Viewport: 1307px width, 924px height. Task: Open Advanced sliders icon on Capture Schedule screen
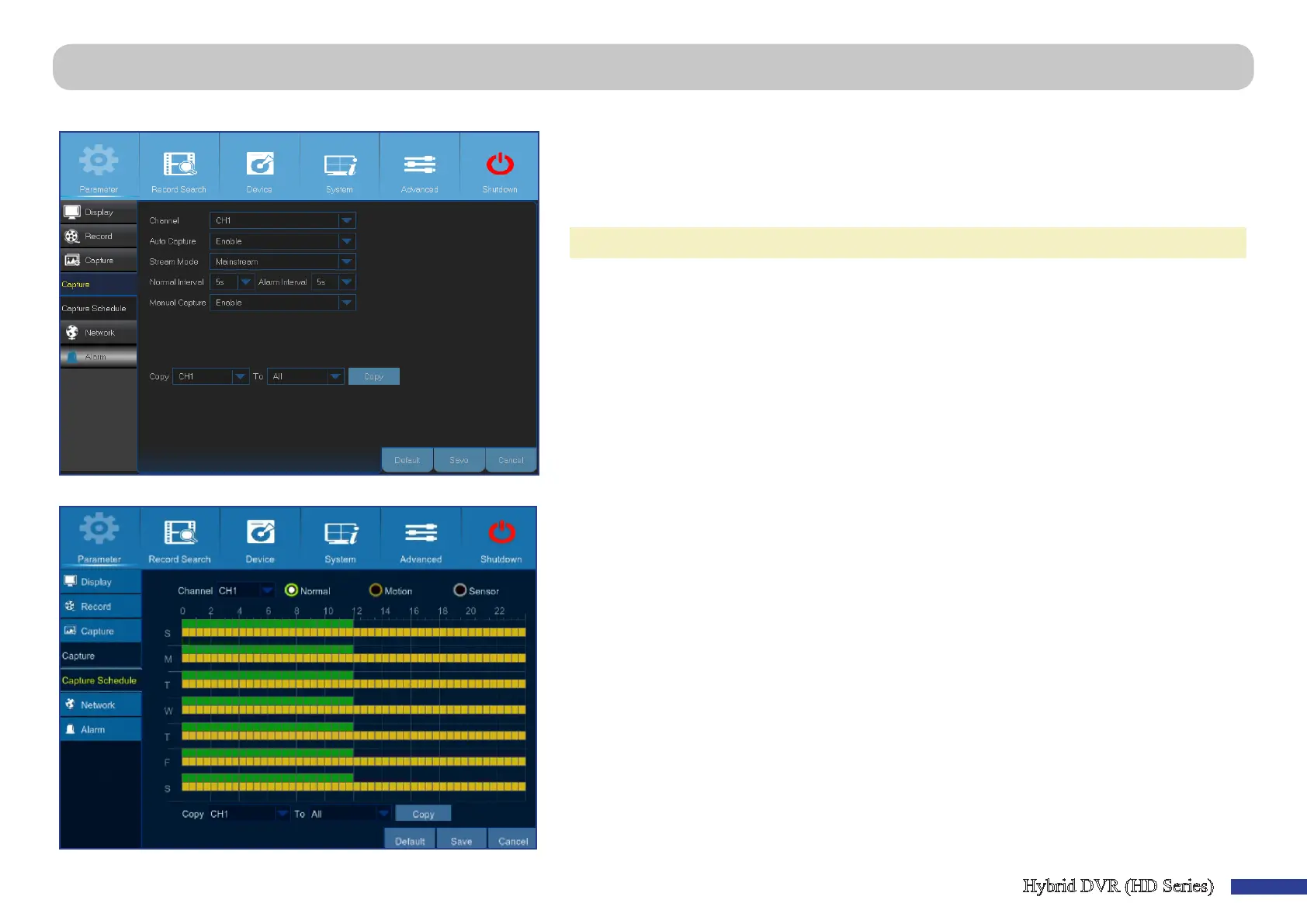[421, 533]
